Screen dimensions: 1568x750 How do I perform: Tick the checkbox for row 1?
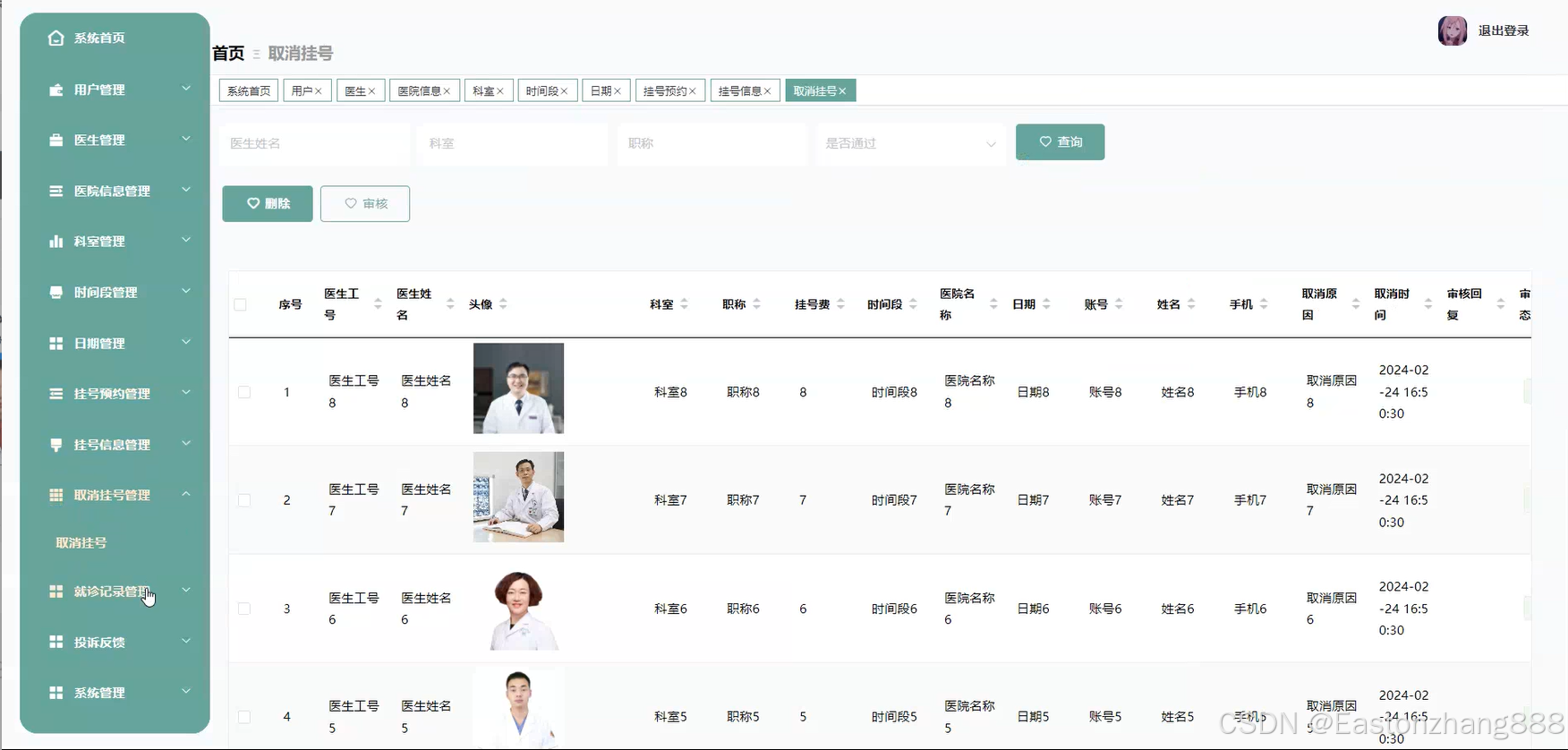coord(244,392)
